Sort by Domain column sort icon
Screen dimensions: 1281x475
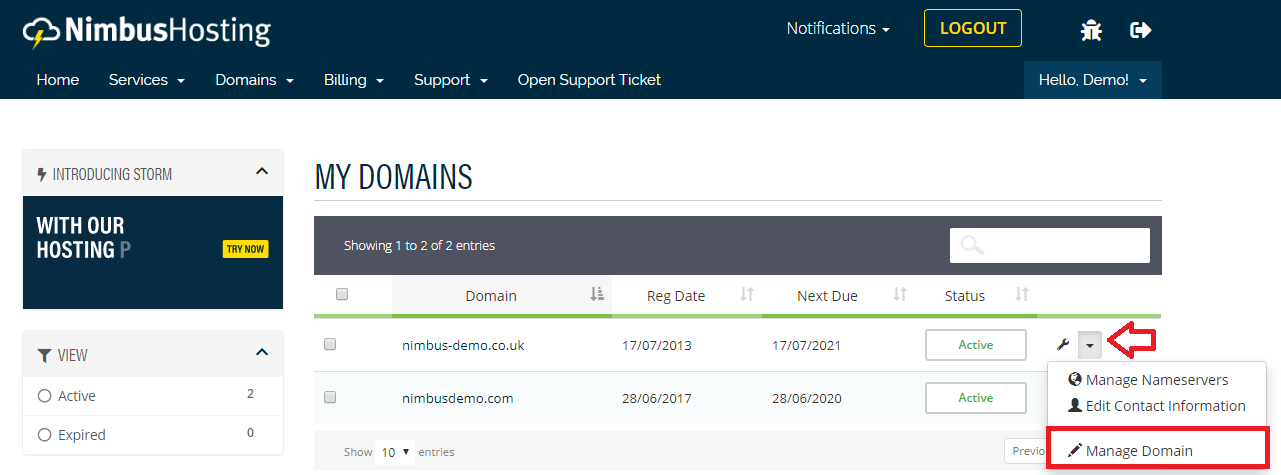point(597,294)
